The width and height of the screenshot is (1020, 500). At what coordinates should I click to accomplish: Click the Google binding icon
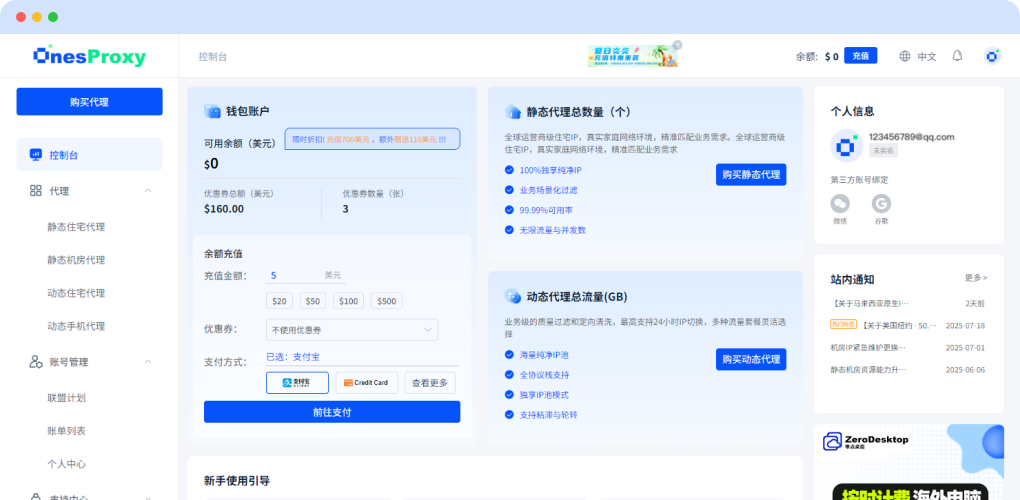881,204
